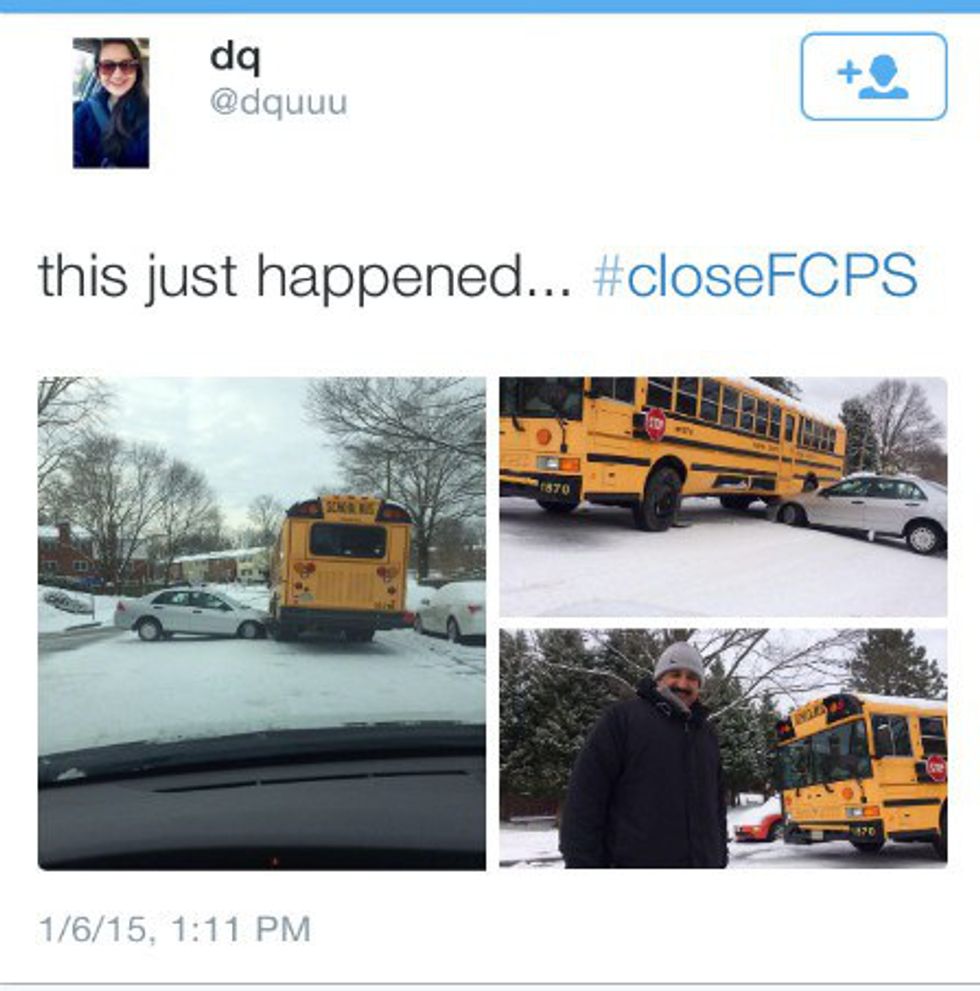
Task: Tap the person silhouette in follow button
Action: pos(884,77)
